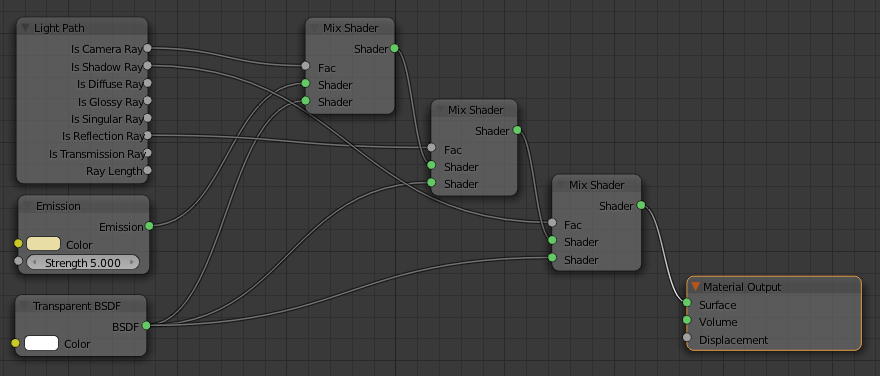The width and height of the screenshot is (880, 376).
Task: Open the Transparent BSDF white color swatch
Action: click(42, 343)
